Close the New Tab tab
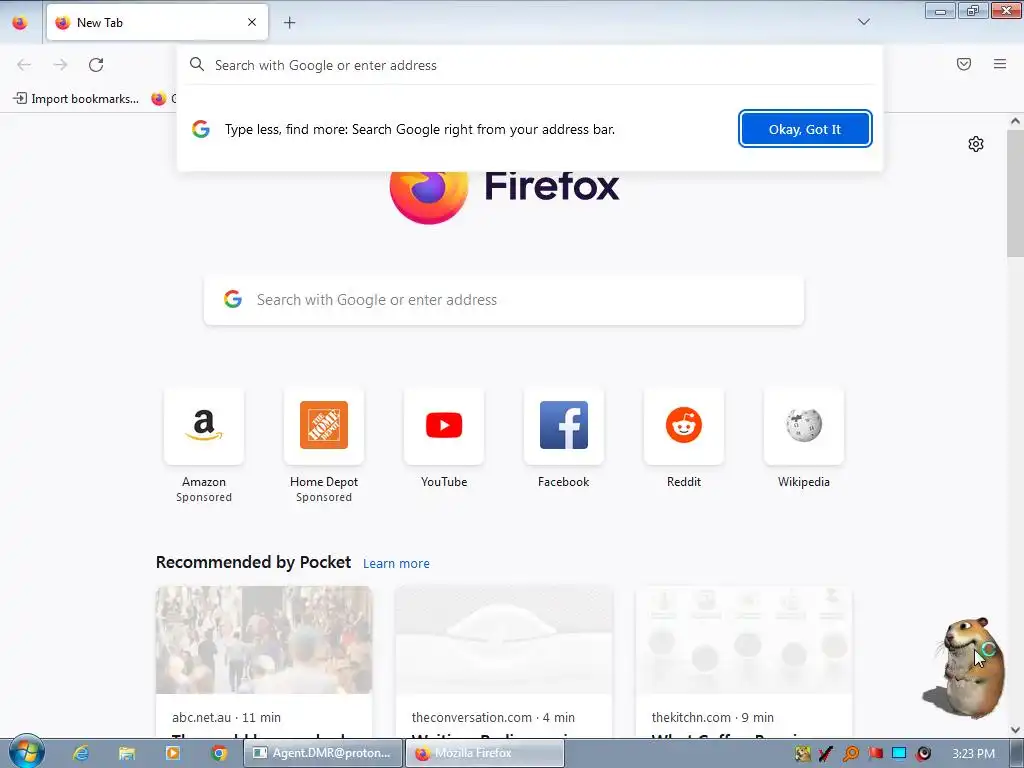This screenshot has width=1024, height=768. click(252, 22)
